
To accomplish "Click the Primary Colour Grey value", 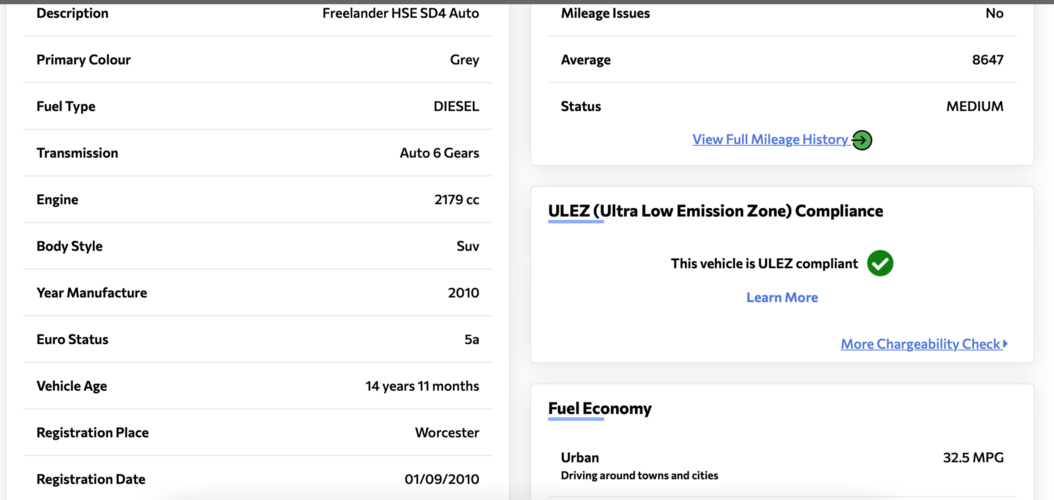I will click(464, 60).
